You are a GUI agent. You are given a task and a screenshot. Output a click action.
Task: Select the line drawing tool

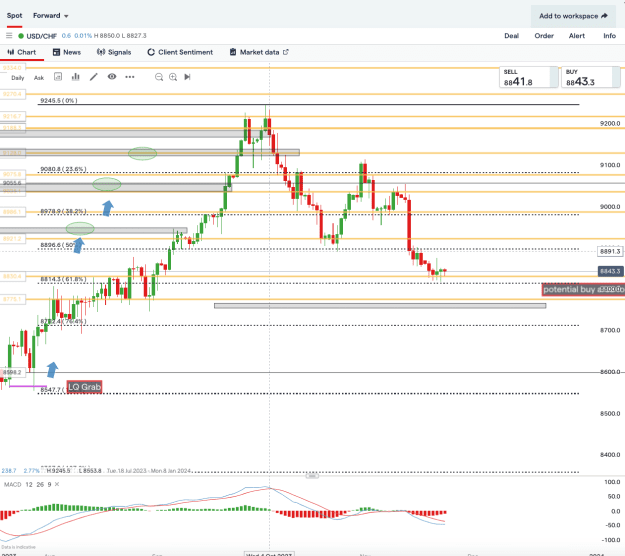[94, 77]
